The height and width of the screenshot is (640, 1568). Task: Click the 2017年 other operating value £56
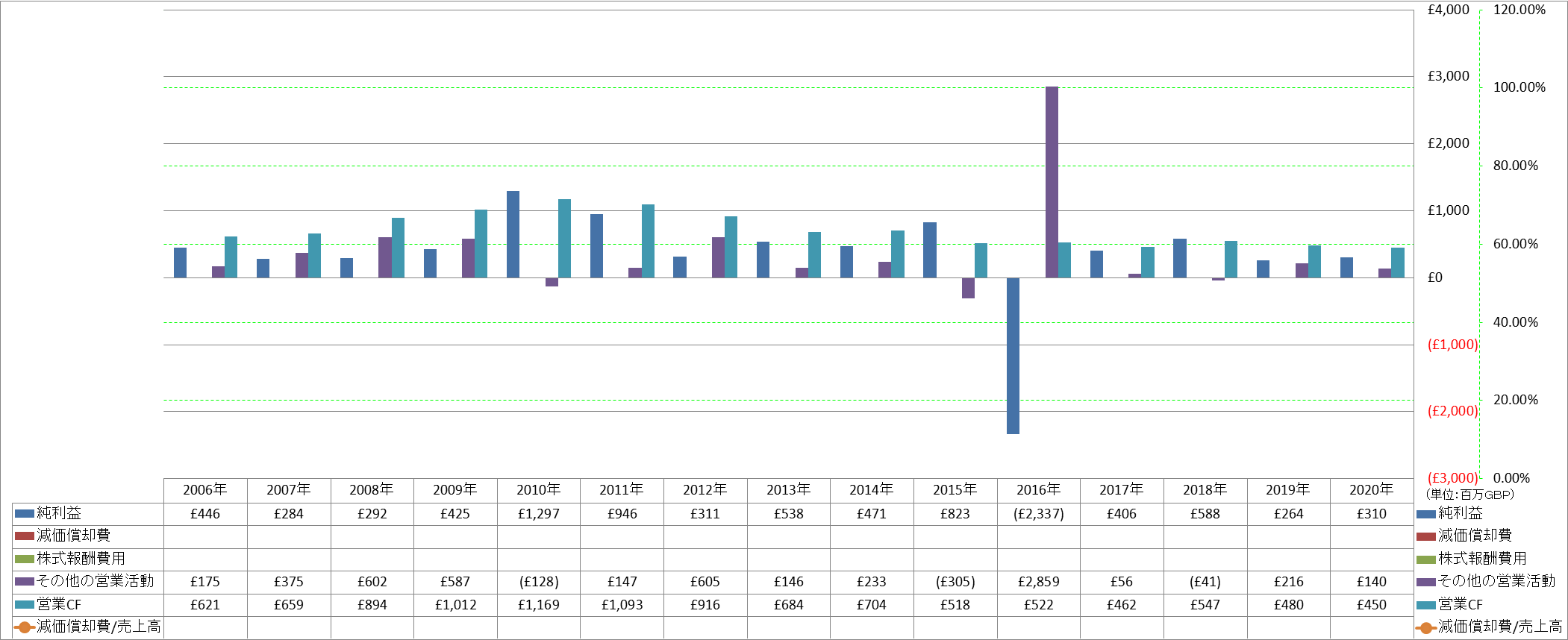coord(1122,582)
